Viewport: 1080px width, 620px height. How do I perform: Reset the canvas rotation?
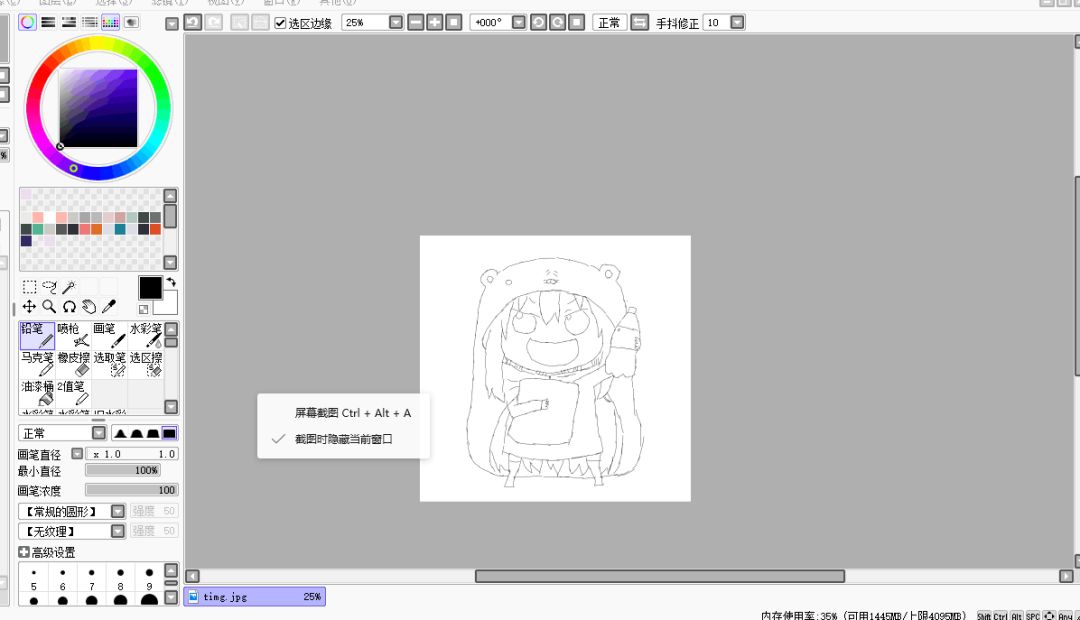pos(577,23)
